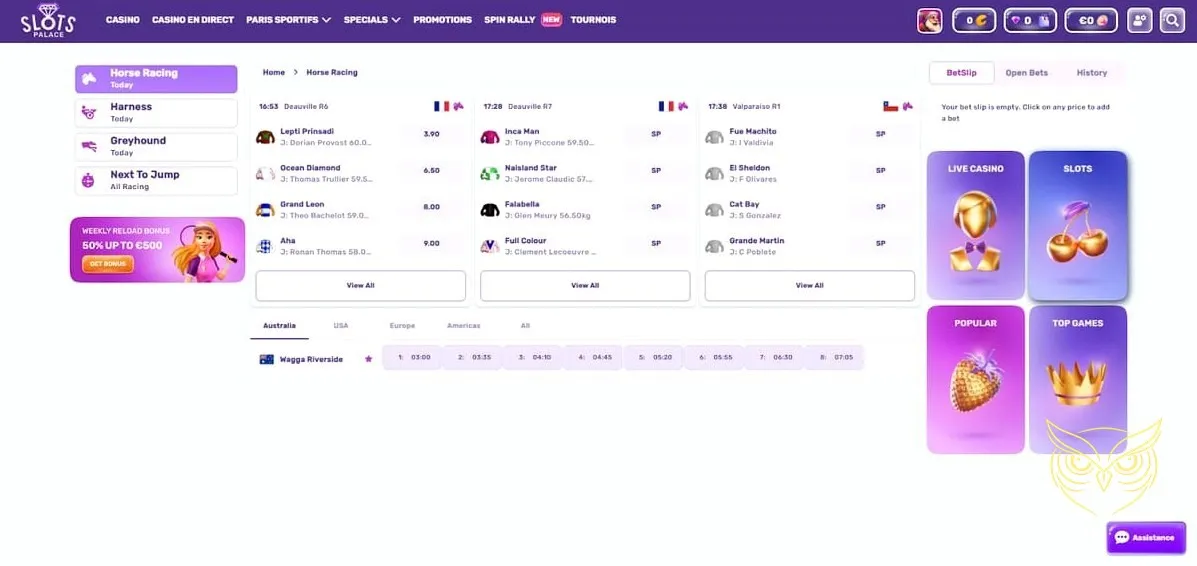This screenshot has height=566, width=1197.
Task: Select Aha odds 9.00
Action: tap(431, 243)
